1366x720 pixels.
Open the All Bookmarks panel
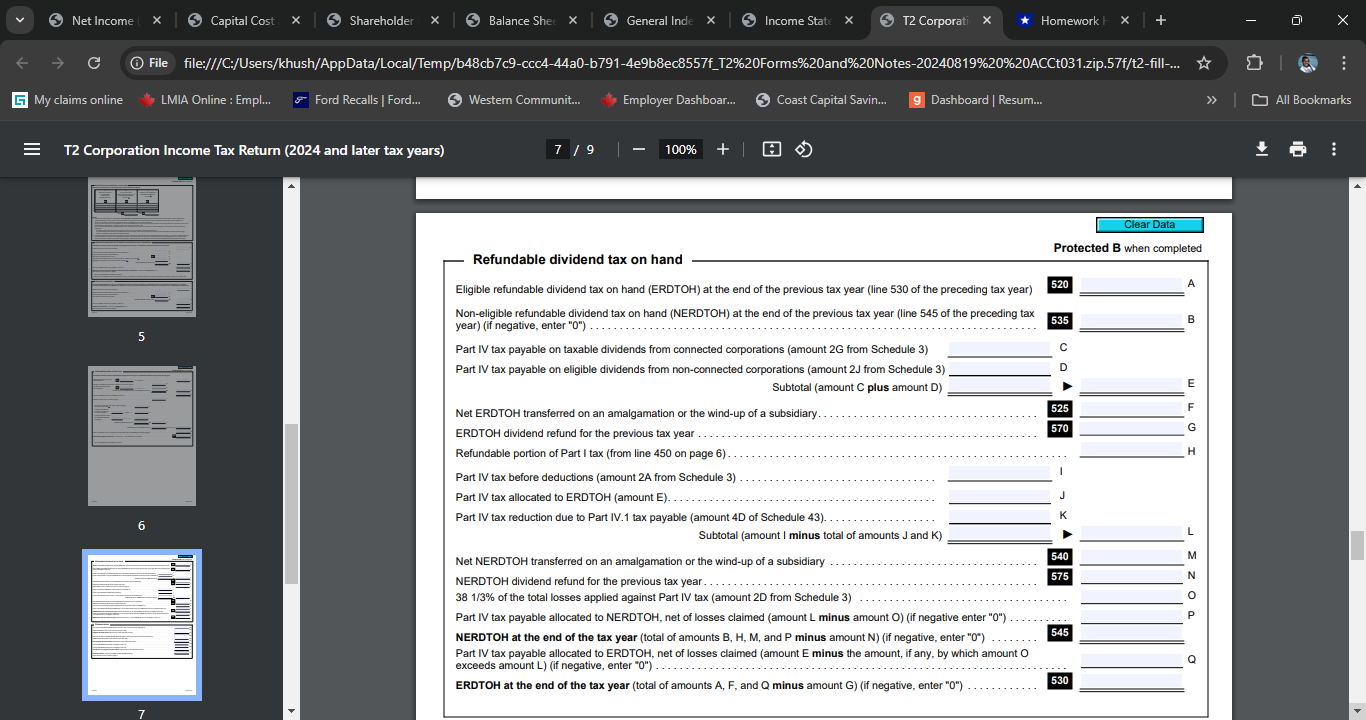1303,99
